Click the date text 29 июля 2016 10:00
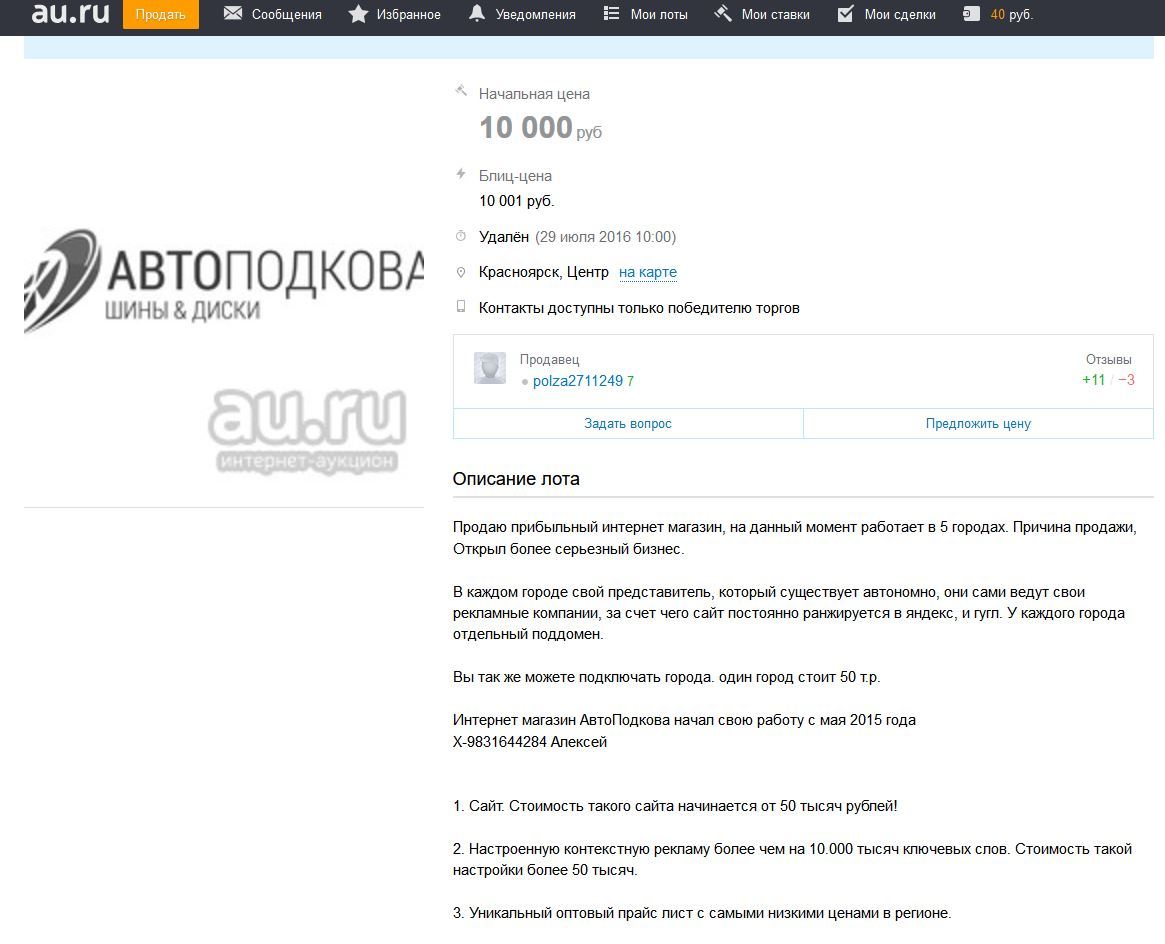The height and width of the screenshot is (944, 1165). pyautogui.click(x=606, y=237)
